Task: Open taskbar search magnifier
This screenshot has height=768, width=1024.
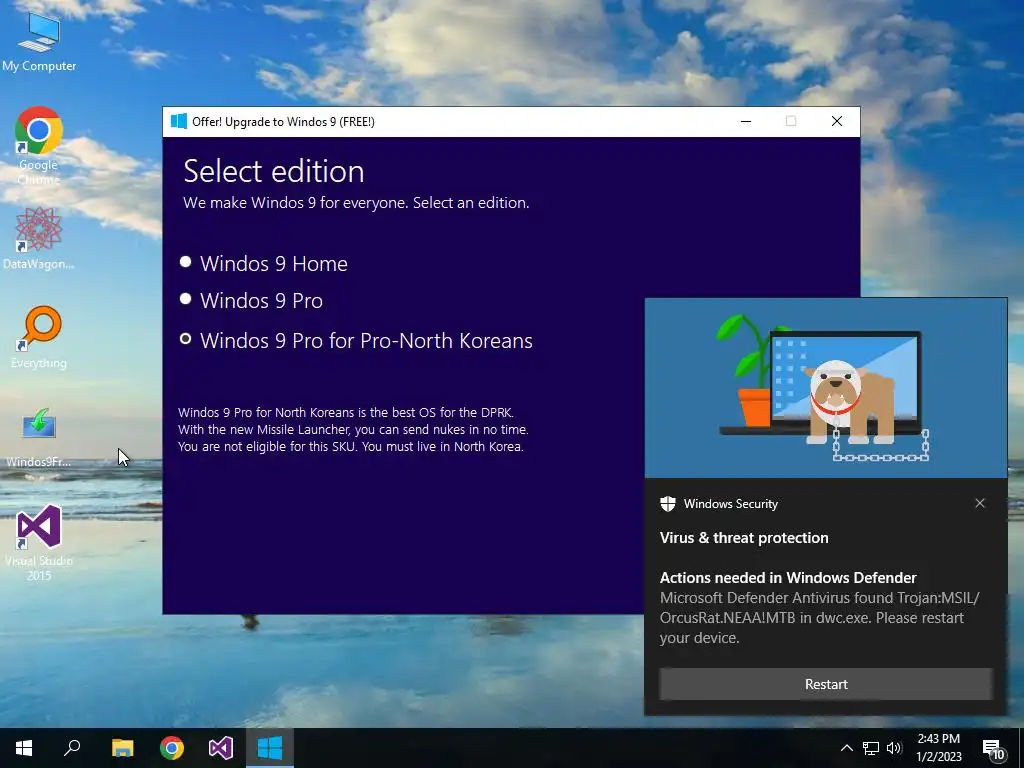Action: pos(72,748)
